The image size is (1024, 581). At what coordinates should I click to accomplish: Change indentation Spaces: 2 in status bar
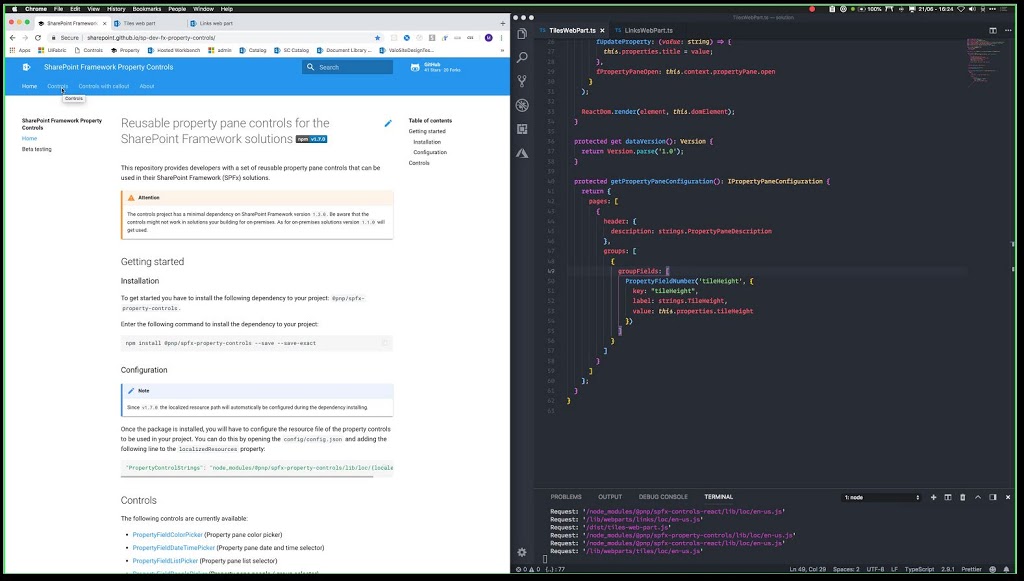pos(846,569)
